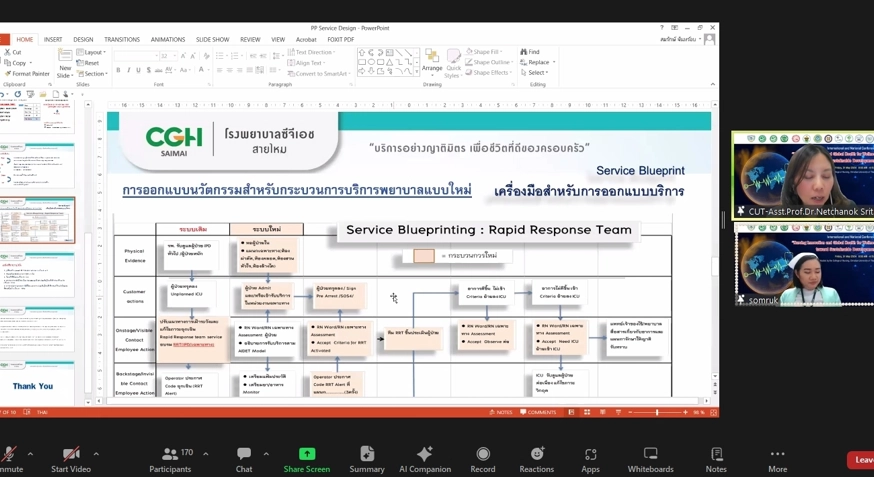Click the red Leave button
Viewport: 874px width, 477px height.
click(x=861, y=460)
